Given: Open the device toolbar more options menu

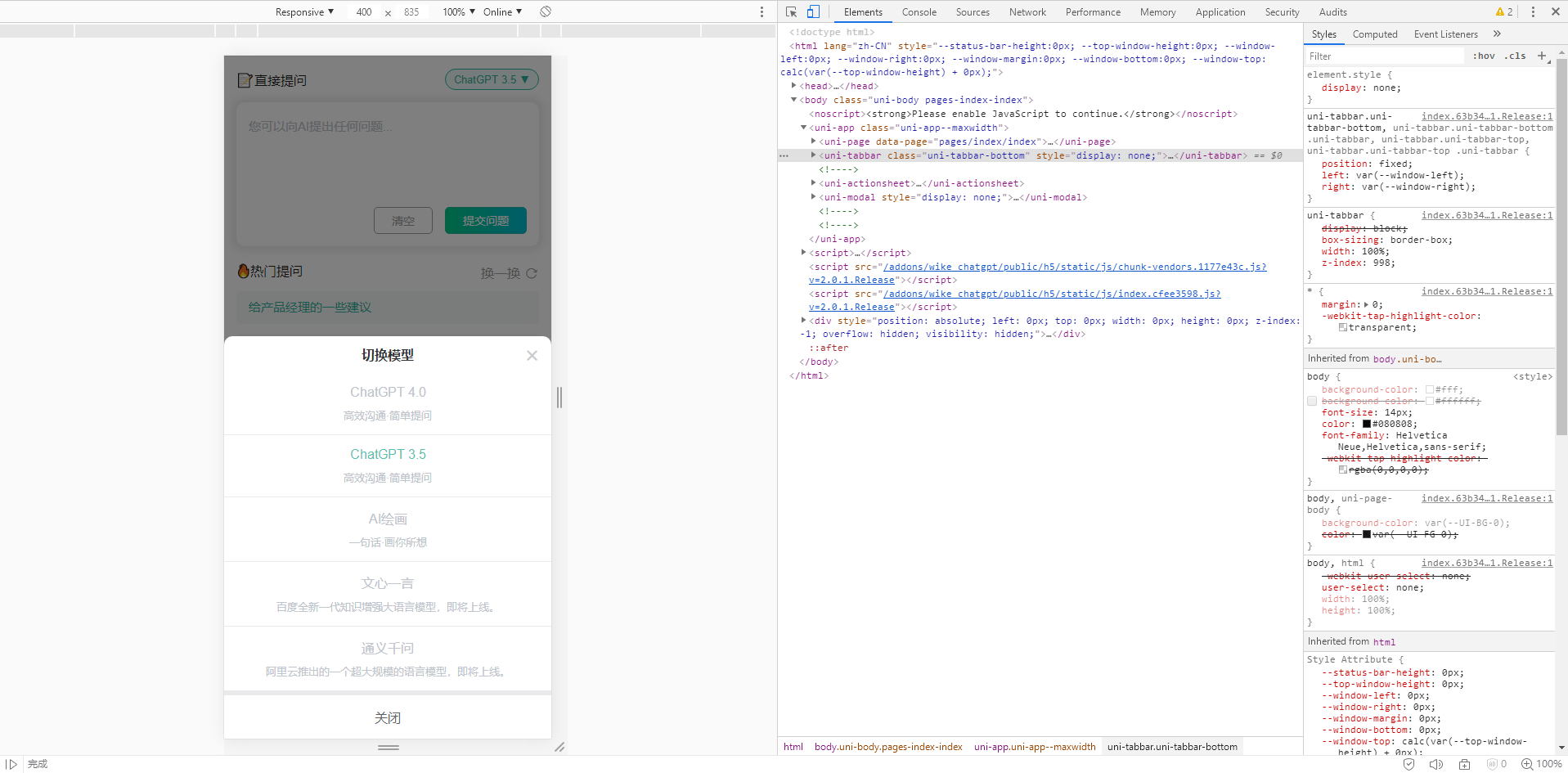Looking at the screenshot, I should pyautogui.click(x=762, y=11).
